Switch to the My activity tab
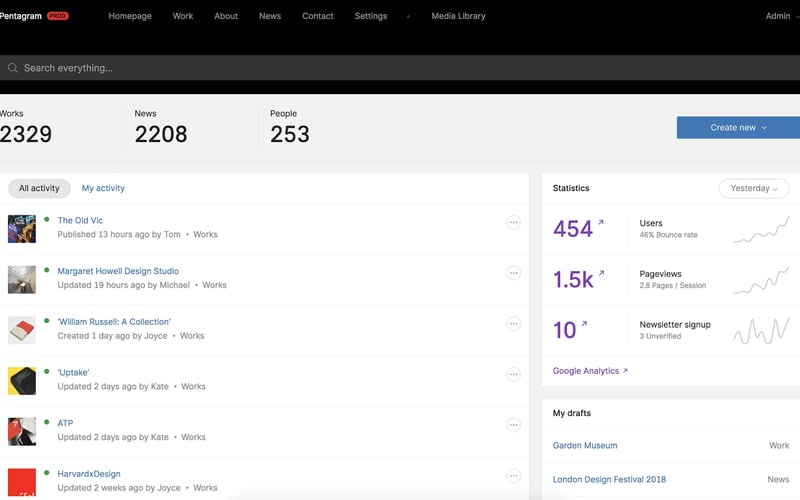 pyautogui.click(x=103, y=188)
